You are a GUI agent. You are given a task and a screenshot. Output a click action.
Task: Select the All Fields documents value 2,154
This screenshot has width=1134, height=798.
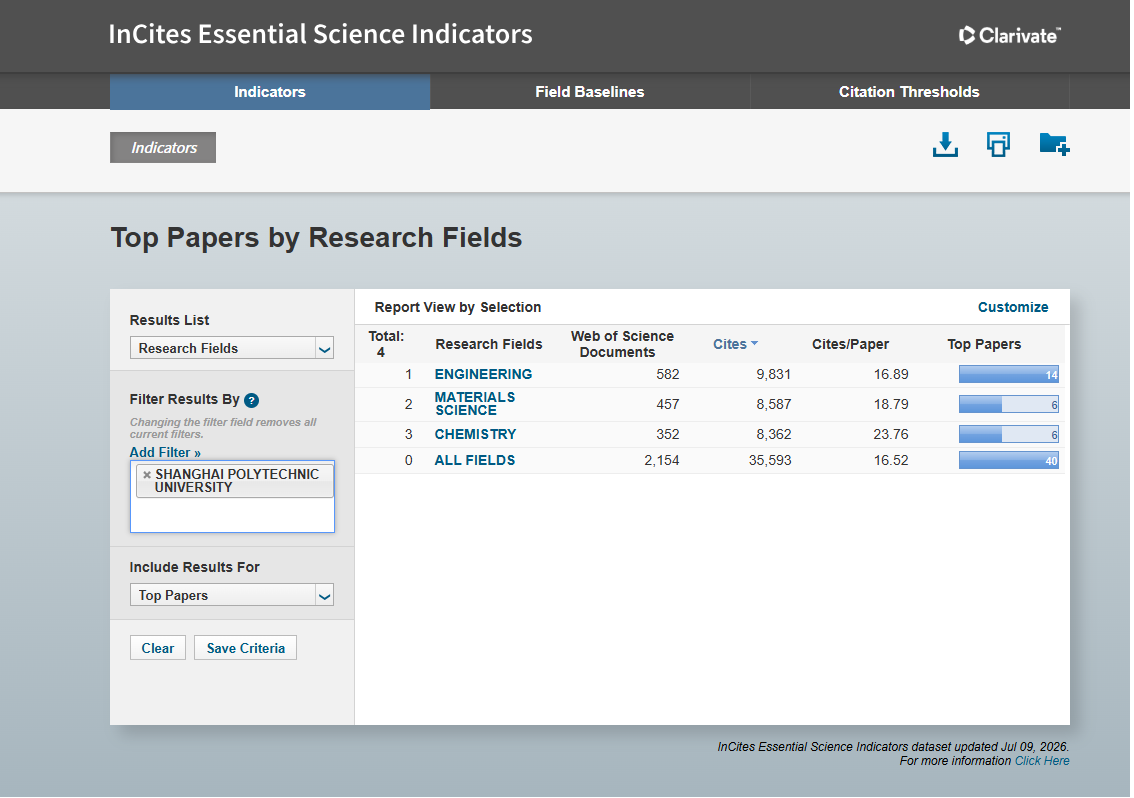pos(662,460)
